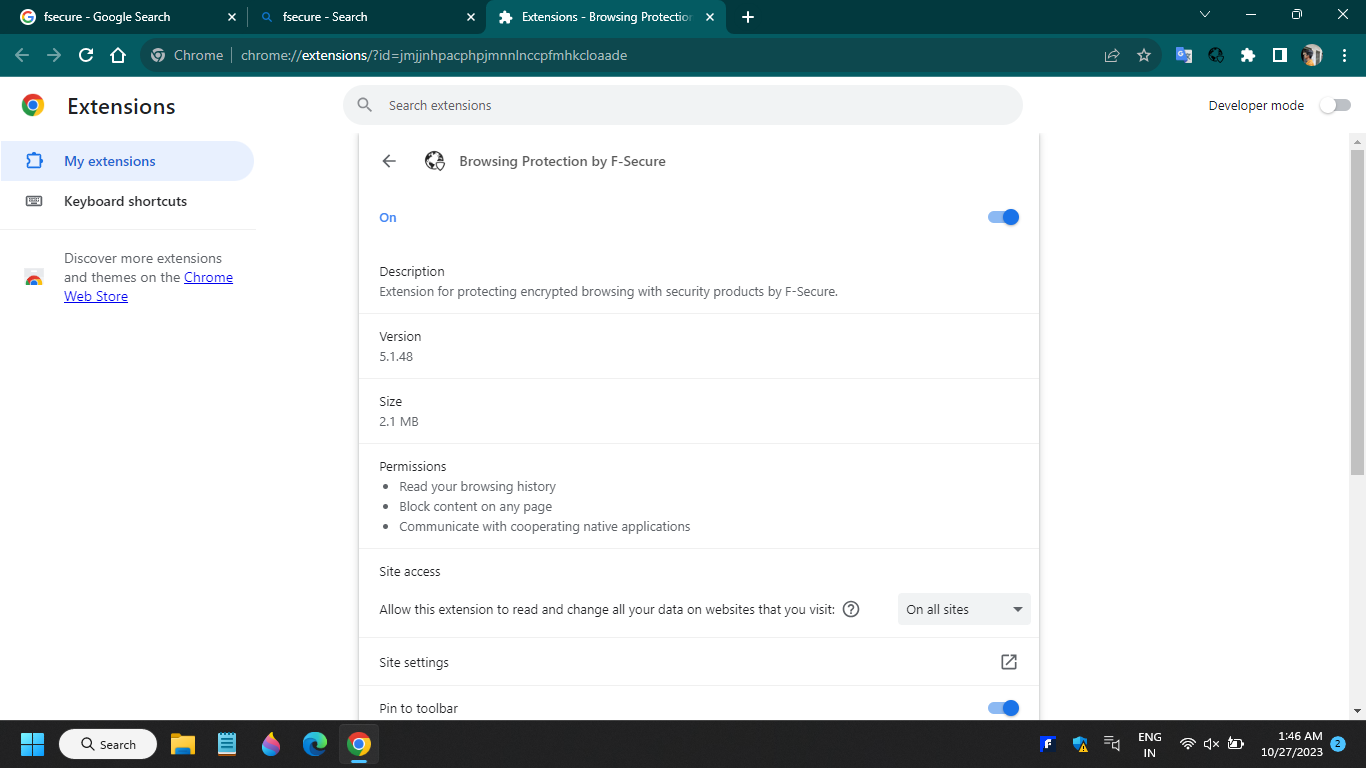
Task: Reload the page with the refresh icon
Action: pyautogui.click(x=86, y=55)
